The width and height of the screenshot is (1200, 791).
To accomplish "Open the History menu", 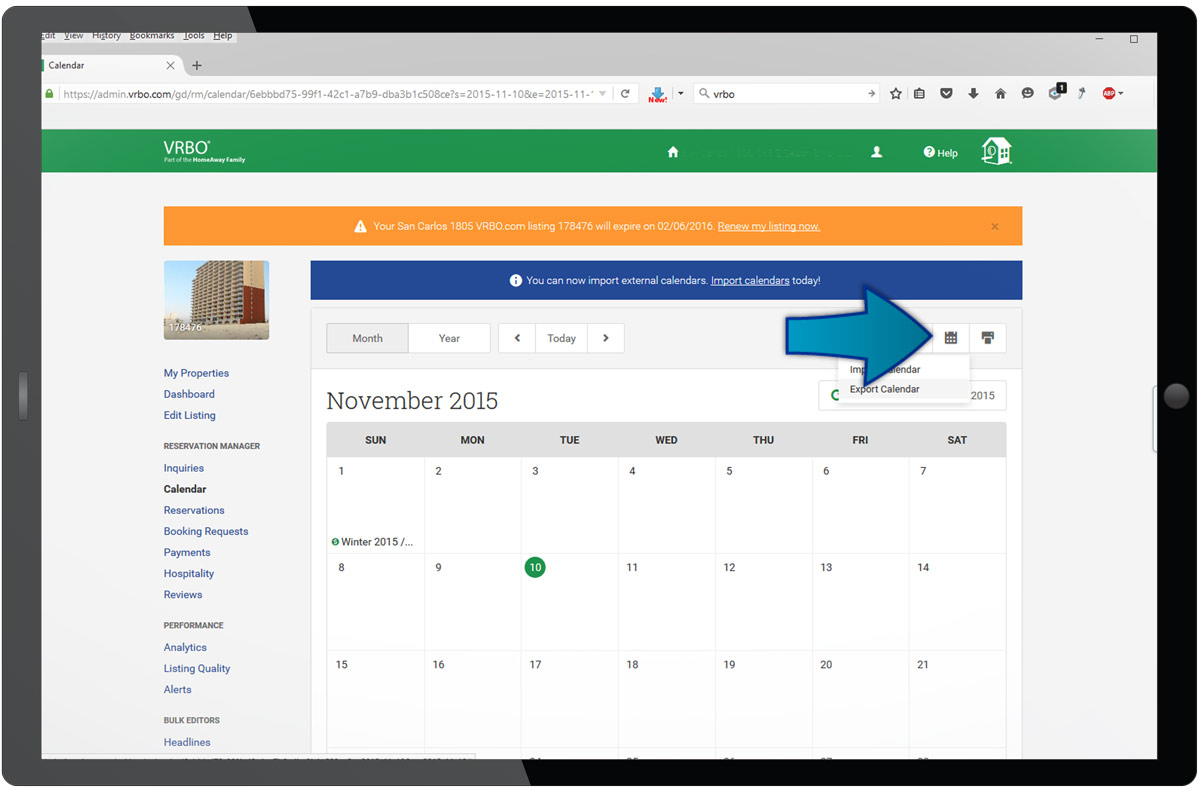I will pos(106,36).
